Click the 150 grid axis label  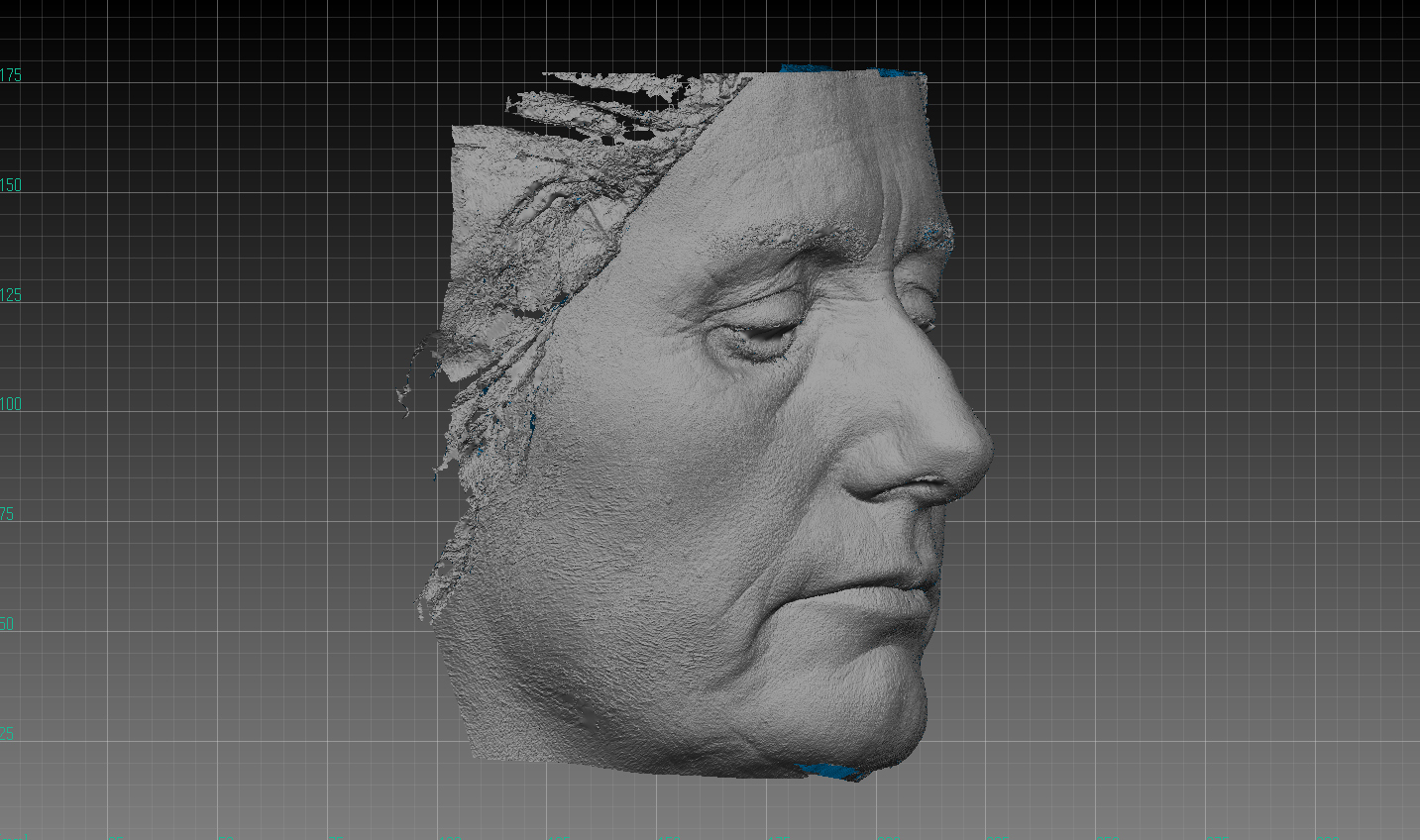[11, 185]
